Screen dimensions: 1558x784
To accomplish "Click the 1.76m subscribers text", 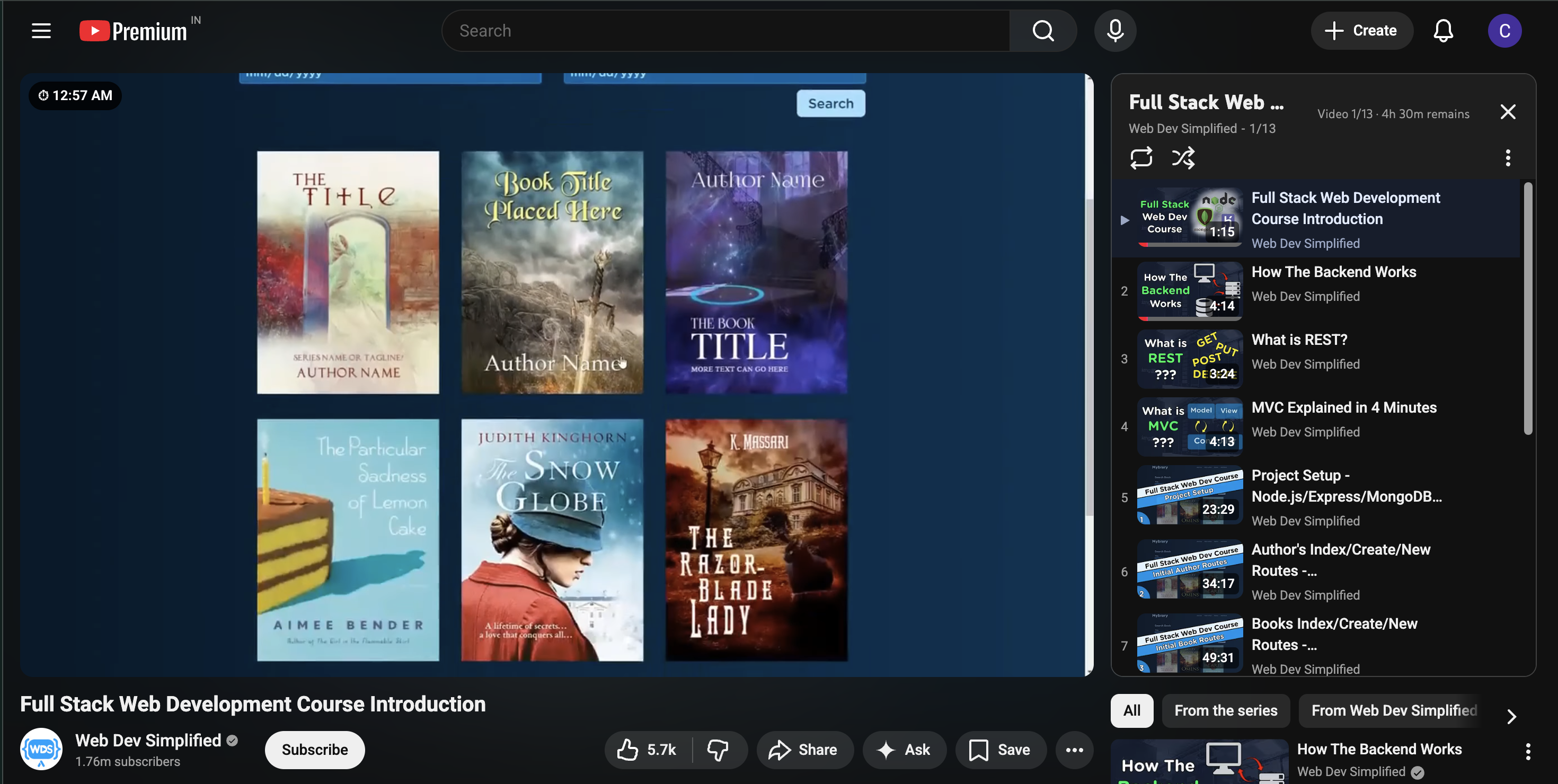I will [128, 762].
